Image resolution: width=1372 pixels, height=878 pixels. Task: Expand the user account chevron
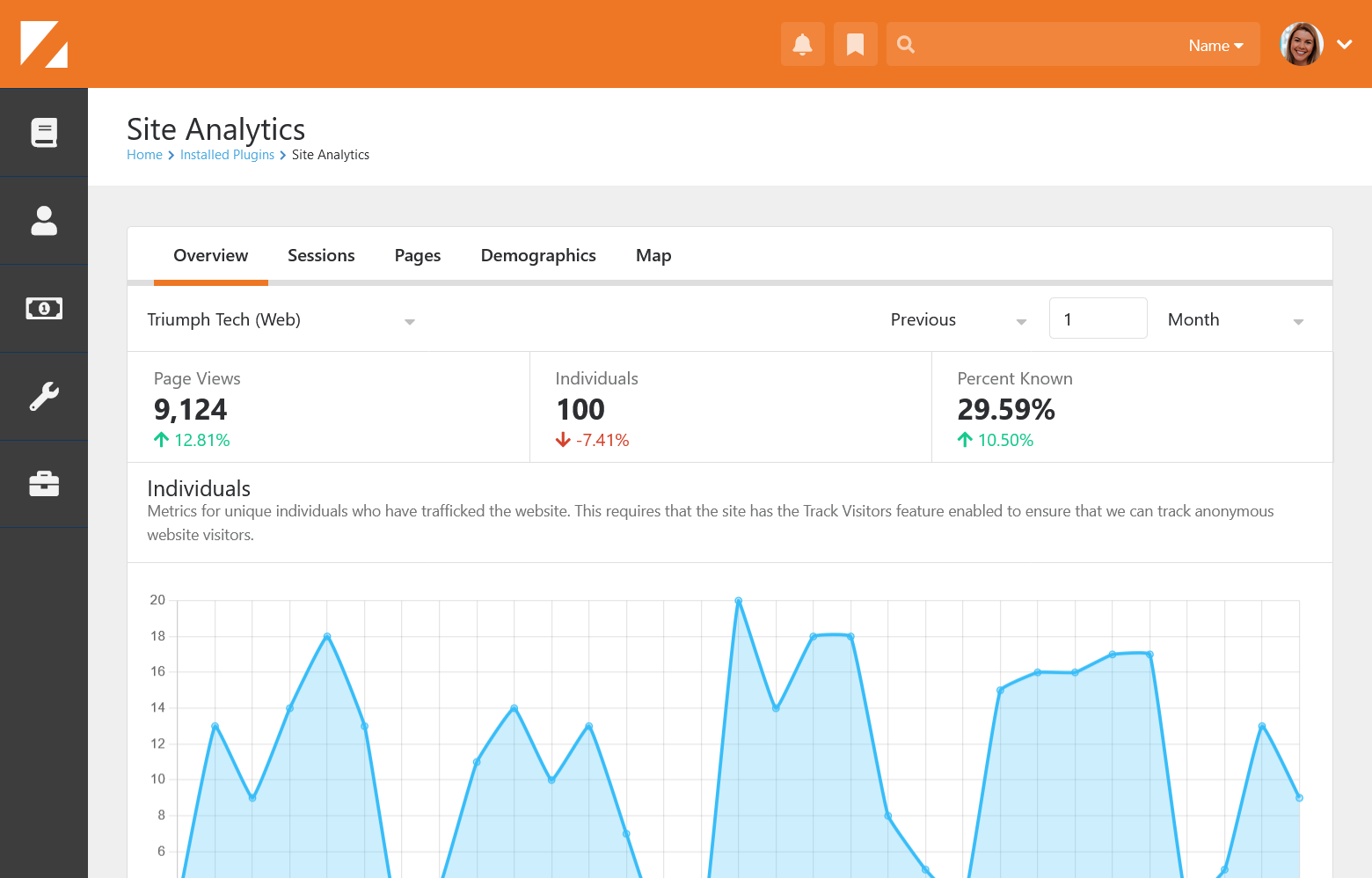click(1345, 44)
